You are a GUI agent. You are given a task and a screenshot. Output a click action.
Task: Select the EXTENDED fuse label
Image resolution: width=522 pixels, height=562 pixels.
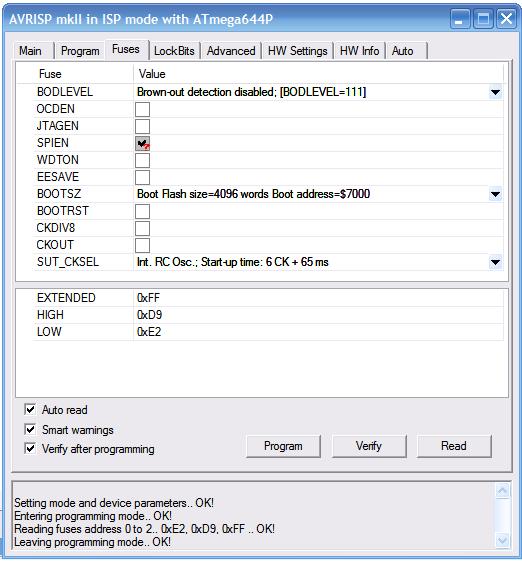(x=66, y=298)
